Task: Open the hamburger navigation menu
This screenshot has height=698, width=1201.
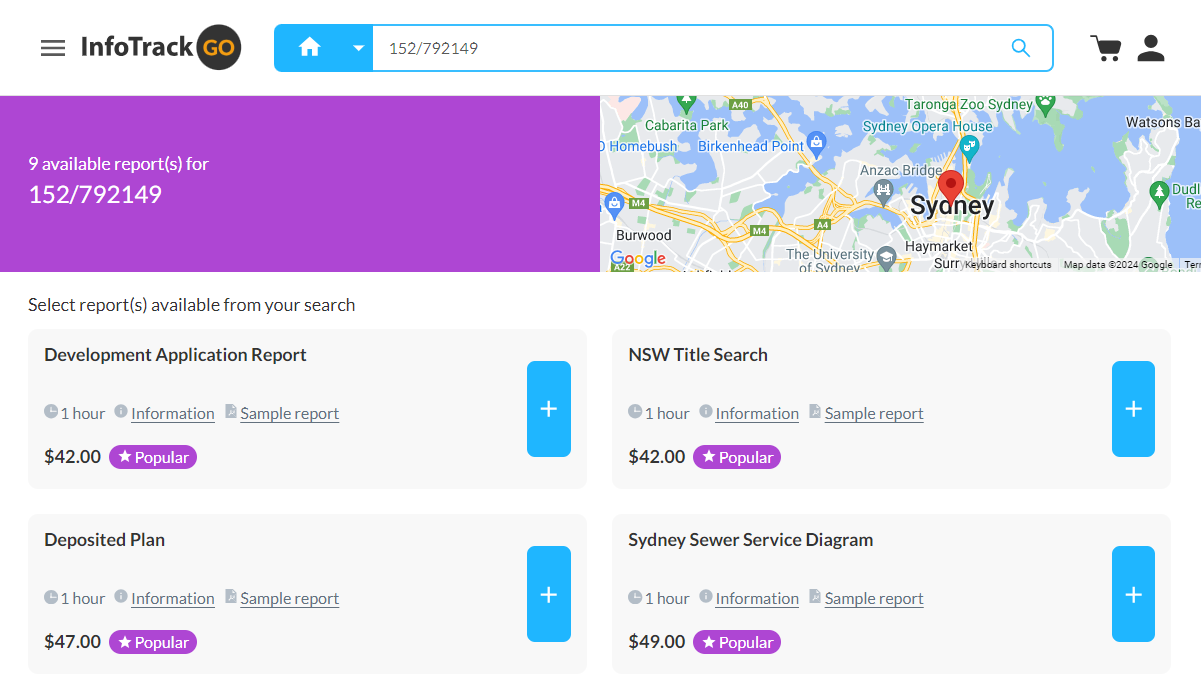Action: click(52, 47)
